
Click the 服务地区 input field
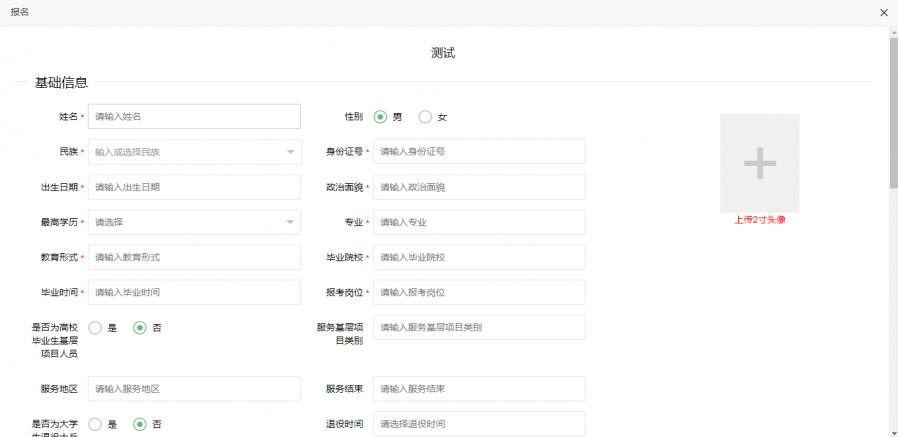(194, 388)
